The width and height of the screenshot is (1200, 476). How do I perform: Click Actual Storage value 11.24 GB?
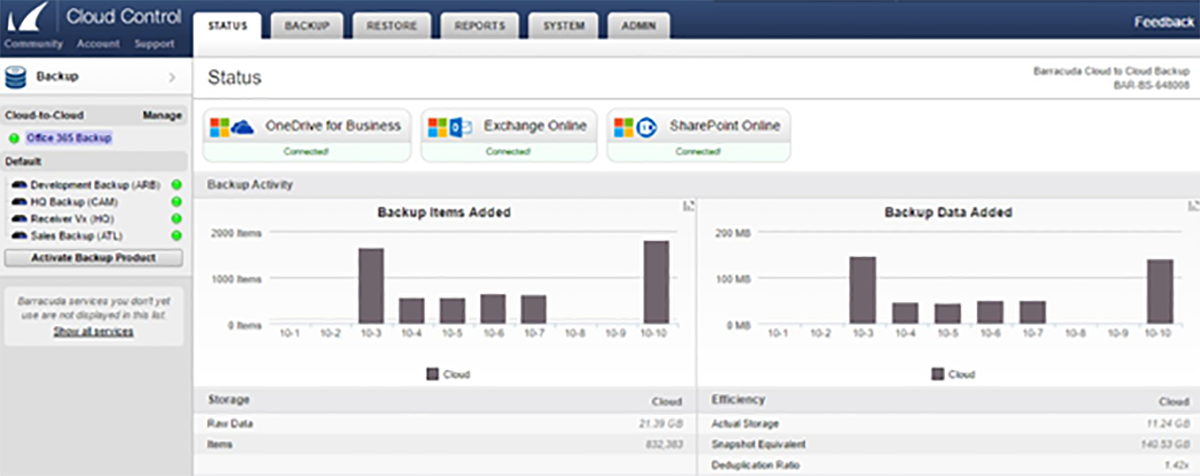pos(1166,424)
